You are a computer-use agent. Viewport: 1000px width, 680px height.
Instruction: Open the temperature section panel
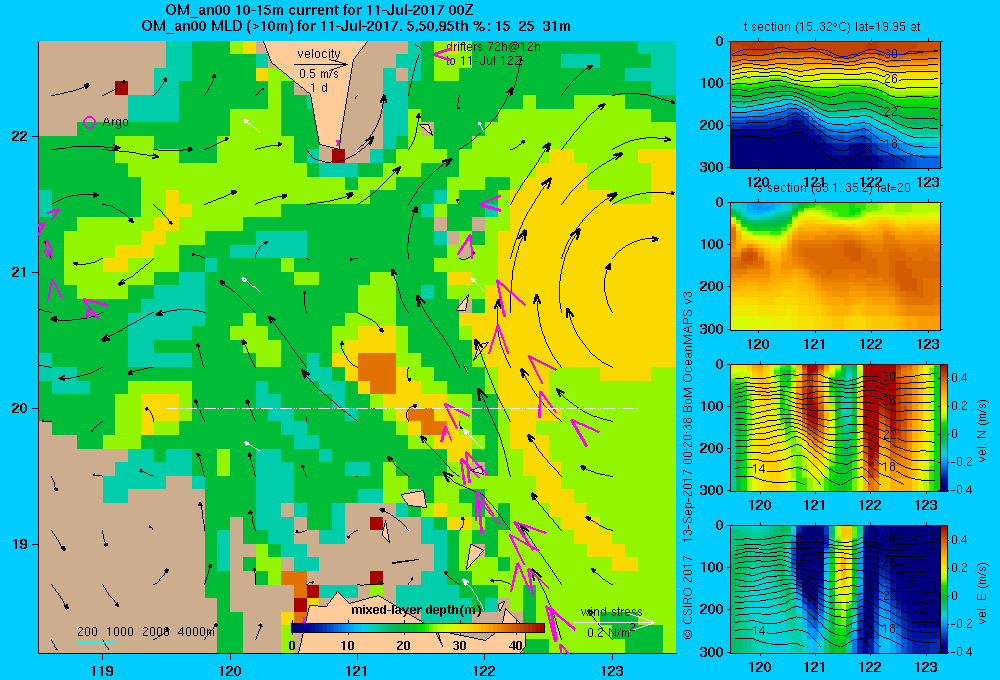coord(835,105)
